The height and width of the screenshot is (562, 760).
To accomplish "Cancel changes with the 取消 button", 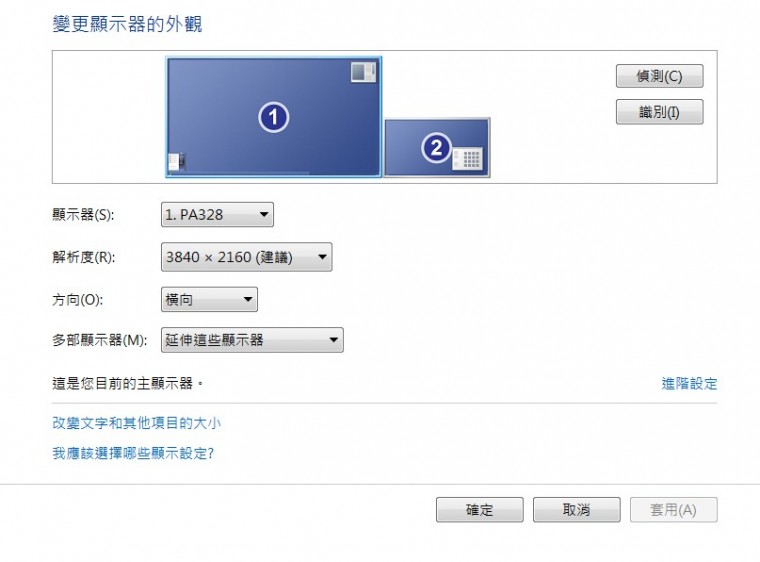I will (576, 510).
